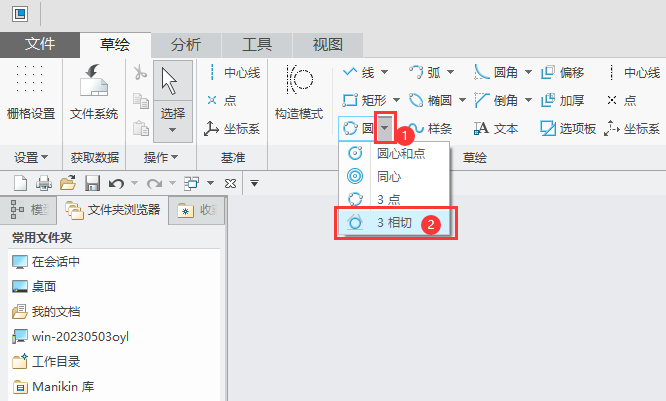Click the window switch icon
This screenshot has width=666, height=401.
tap(191, 184)
